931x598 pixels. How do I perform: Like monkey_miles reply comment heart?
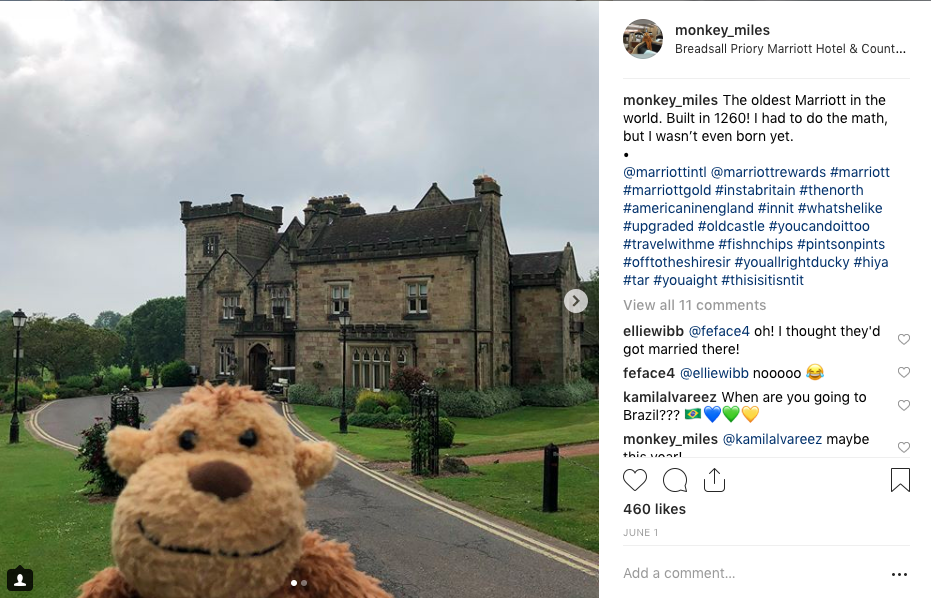[x=904, y=447]
